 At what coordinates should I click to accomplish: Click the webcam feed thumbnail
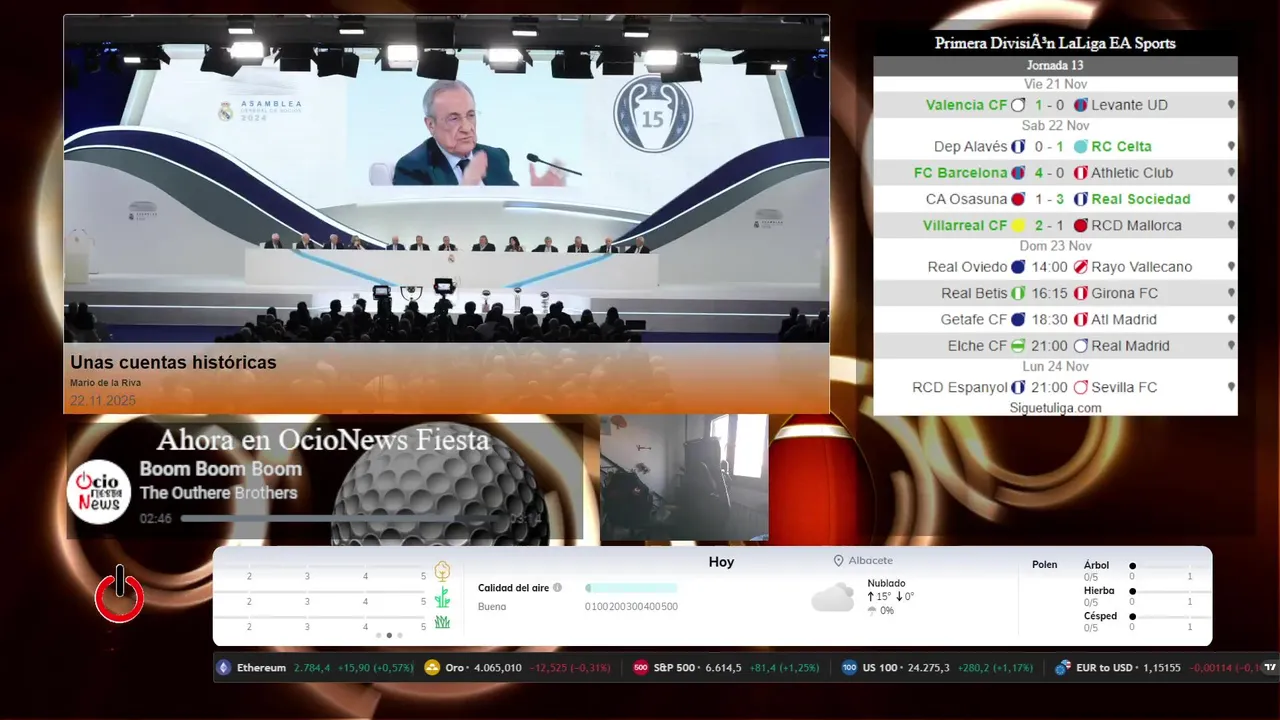point(684,478)
